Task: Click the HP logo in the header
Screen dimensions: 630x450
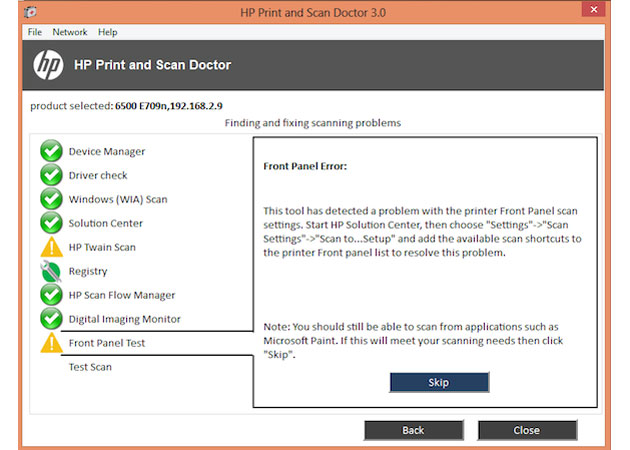Action: pyautogui.click(x=48, y=65)
